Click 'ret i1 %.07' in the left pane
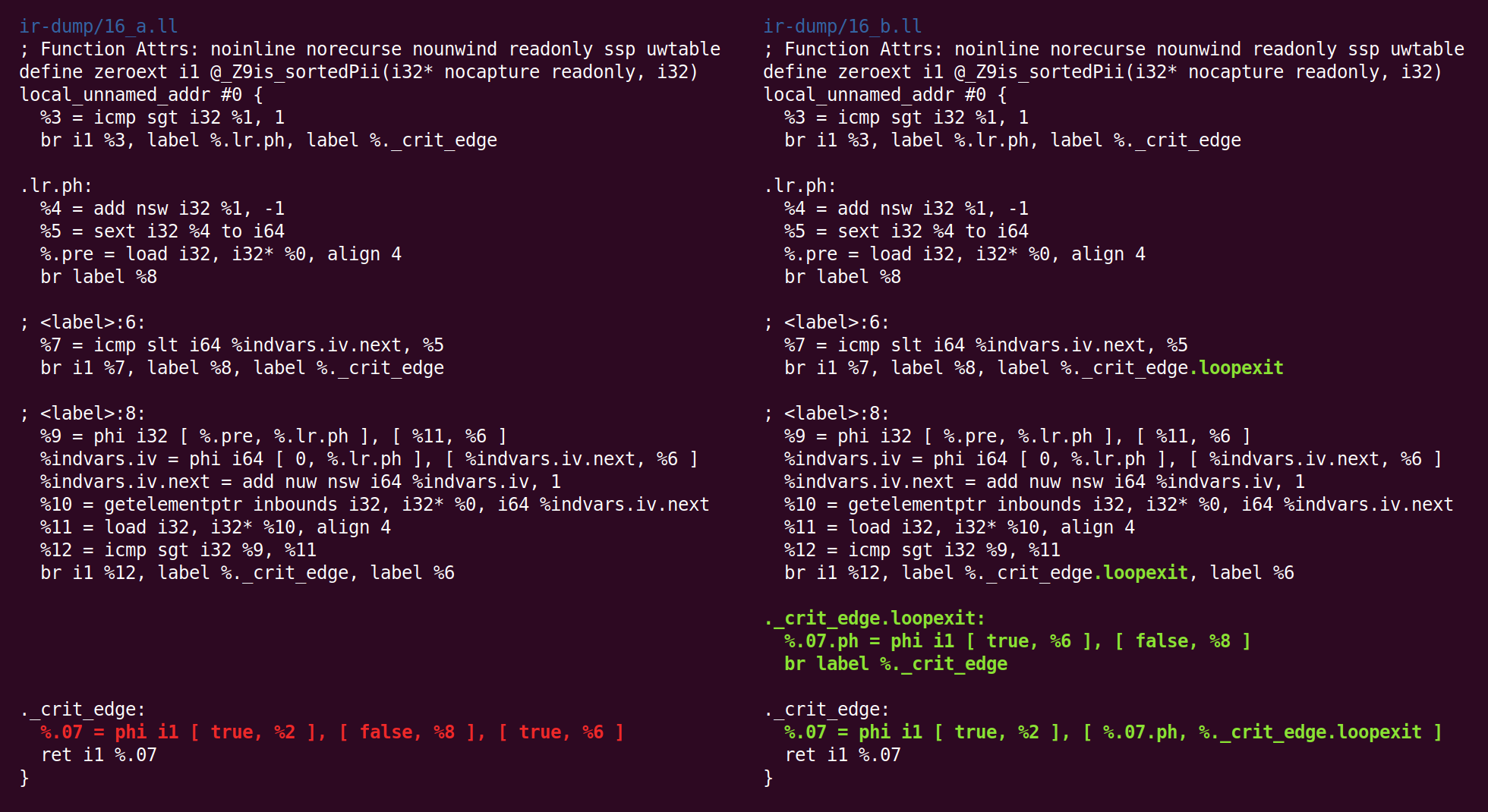Image resolution: width=1488 pixels, height=812 pixels. point(99,755)
